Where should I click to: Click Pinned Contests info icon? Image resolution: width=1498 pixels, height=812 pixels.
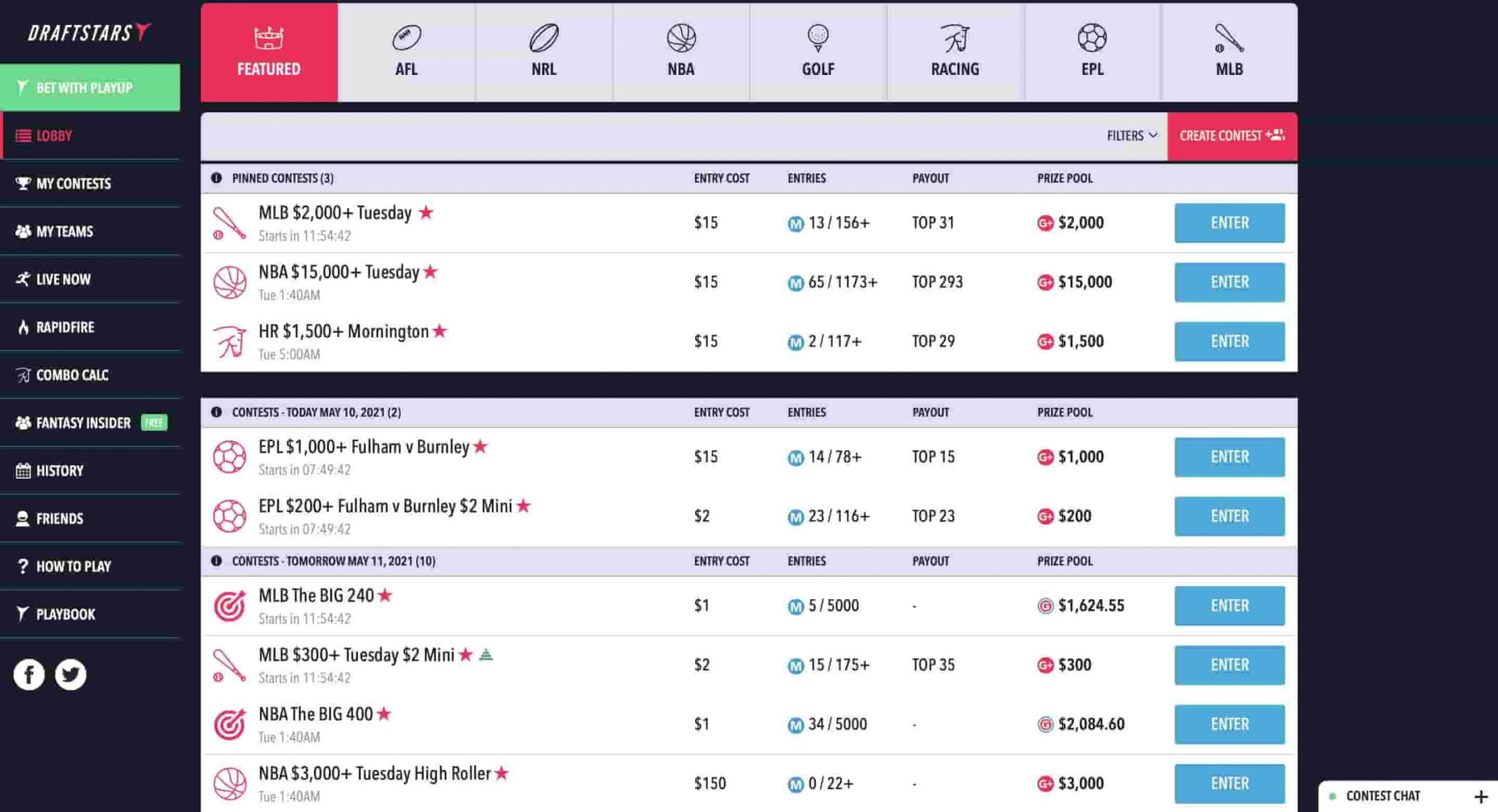coord(217,178)
